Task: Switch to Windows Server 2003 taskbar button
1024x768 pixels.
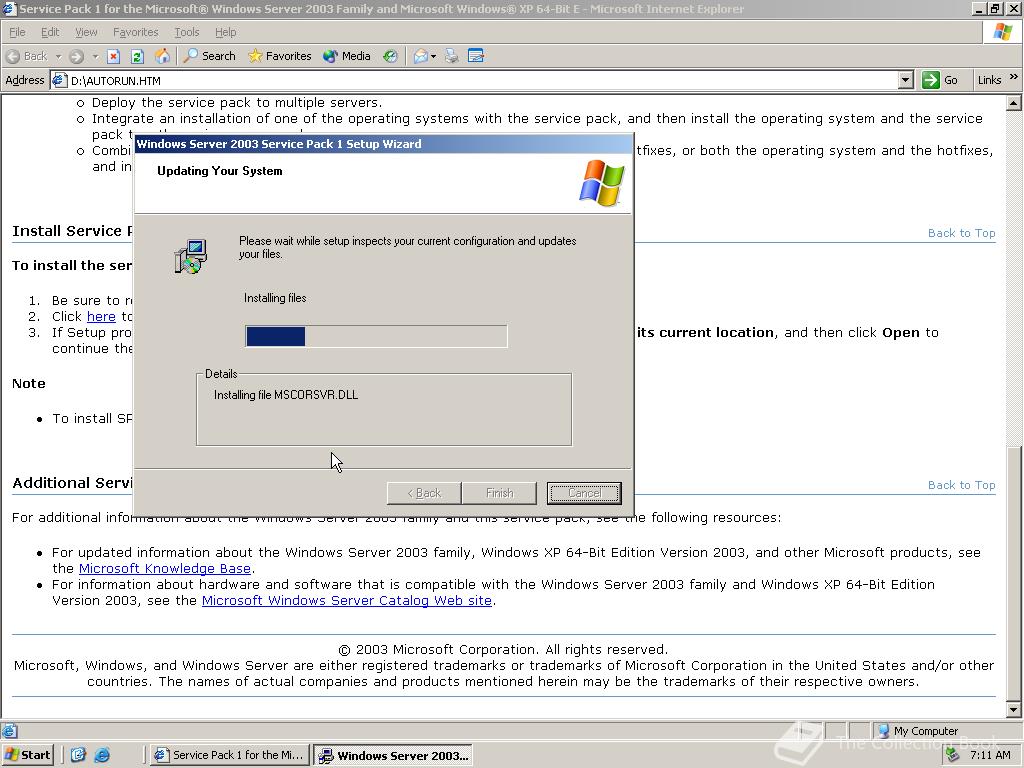Action: point(393,756)
